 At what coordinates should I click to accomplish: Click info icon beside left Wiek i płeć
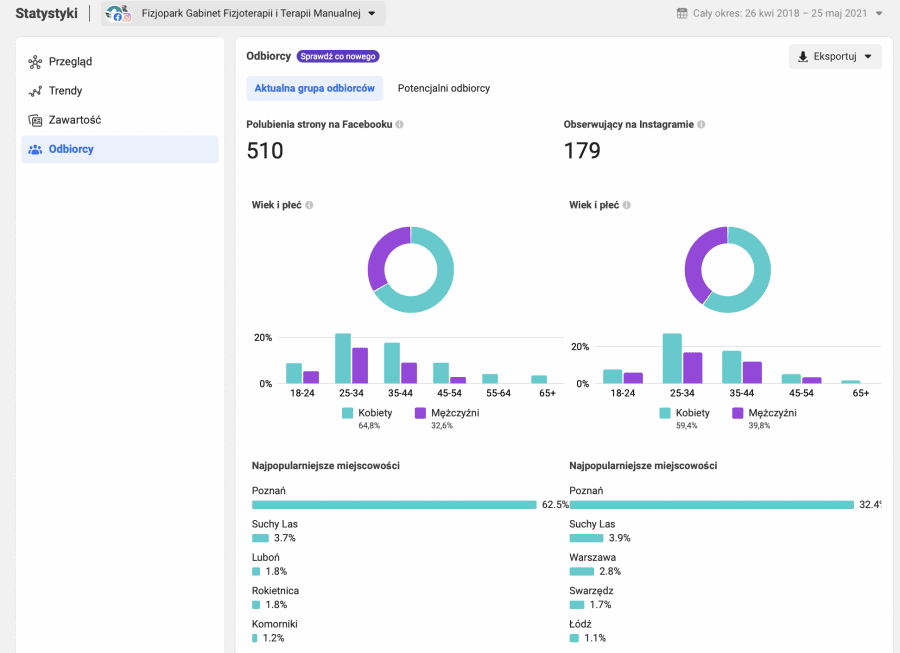pos(309,205)
